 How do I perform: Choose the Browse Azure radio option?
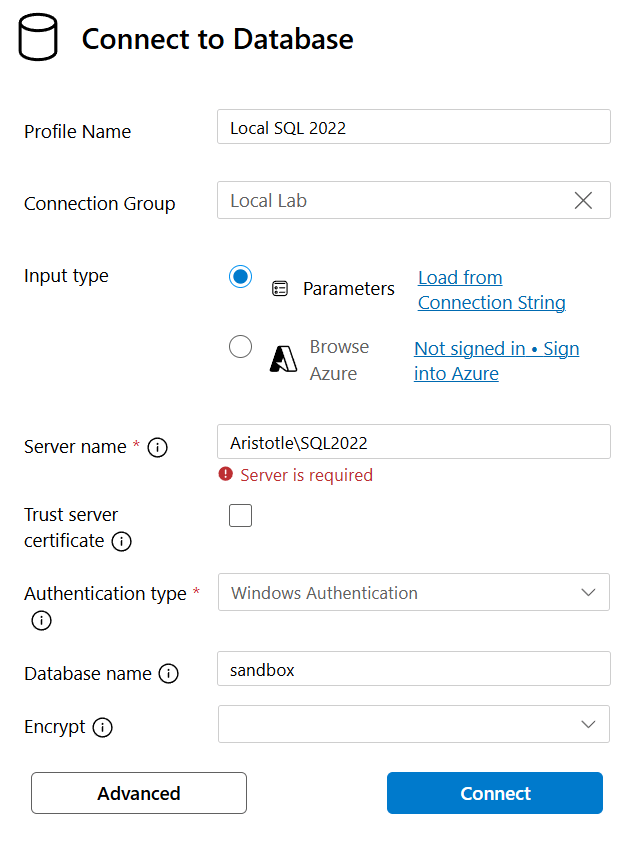240,347
